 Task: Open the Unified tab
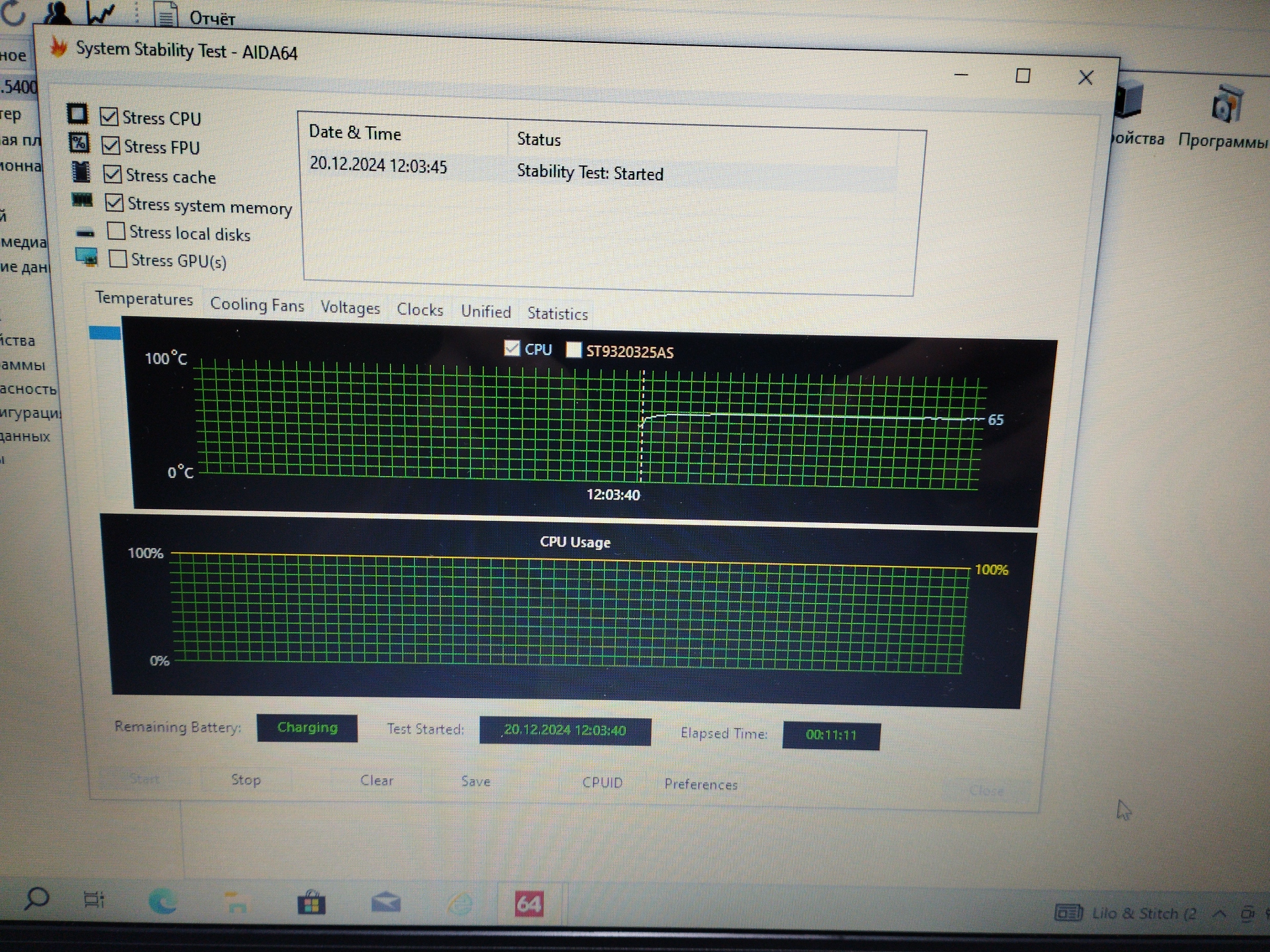(x=486, y=311)
